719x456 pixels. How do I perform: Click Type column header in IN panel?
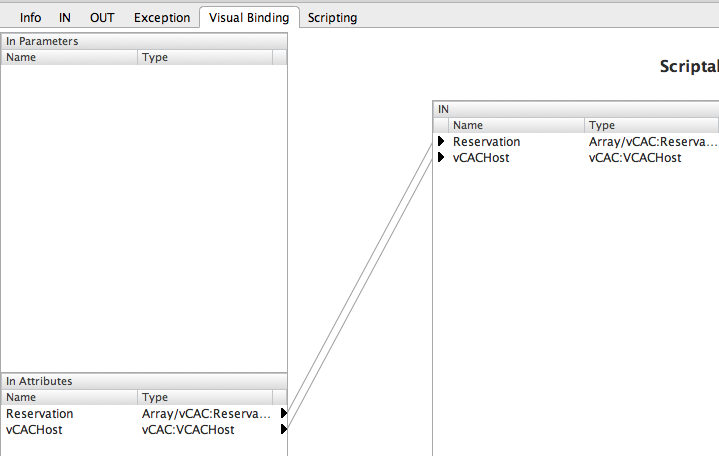point(650,125)
